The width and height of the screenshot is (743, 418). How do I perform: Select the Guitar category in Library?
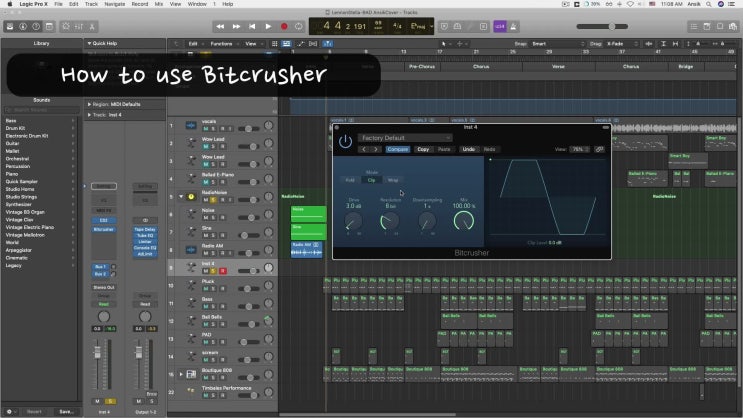point(12,144)
